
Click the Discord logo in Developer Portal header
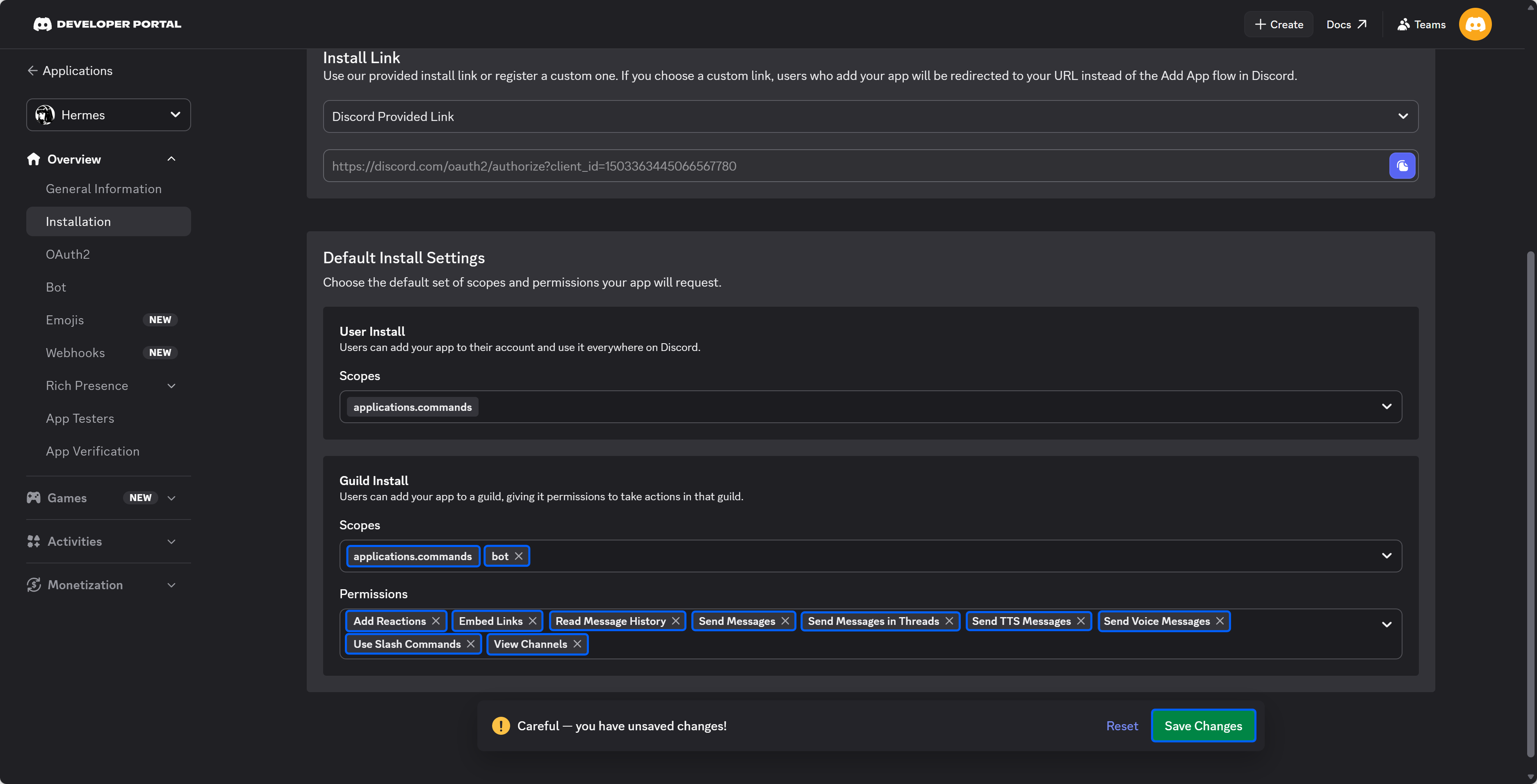pyautogui.click(x=42, y=24)
